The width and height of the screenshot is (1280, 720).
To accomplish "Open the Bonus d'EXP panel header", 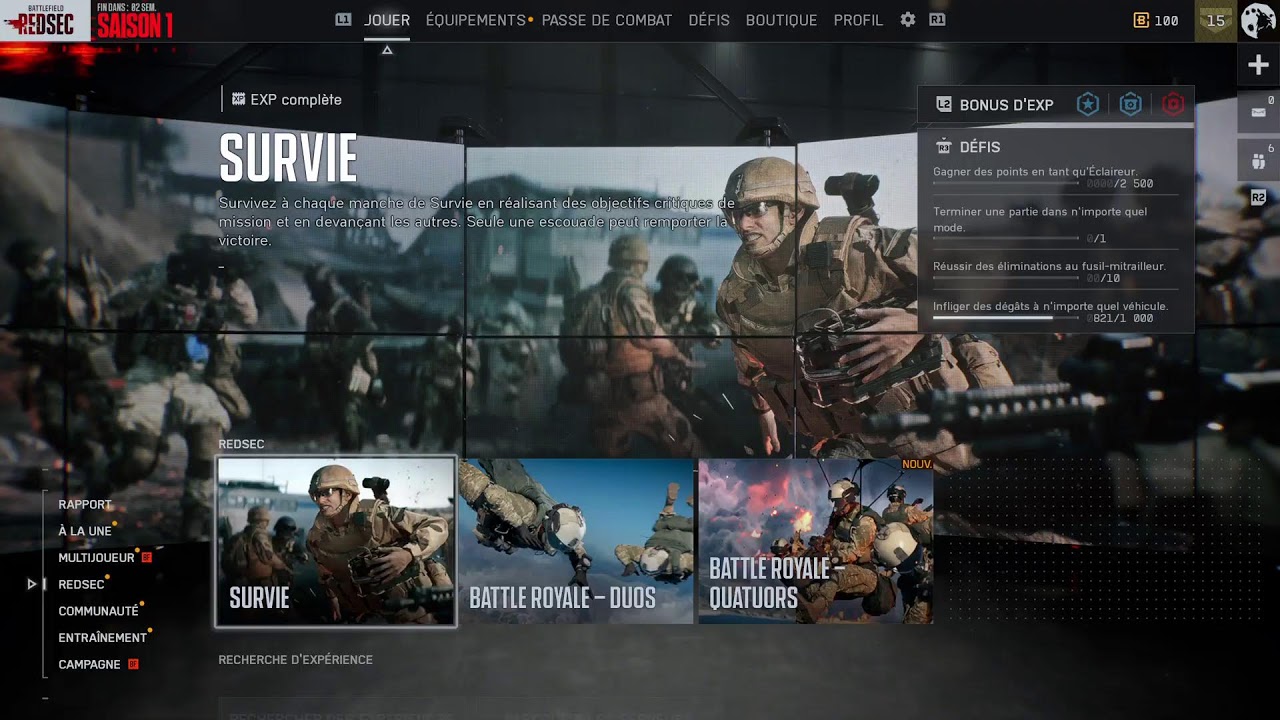I will 1055,104.
